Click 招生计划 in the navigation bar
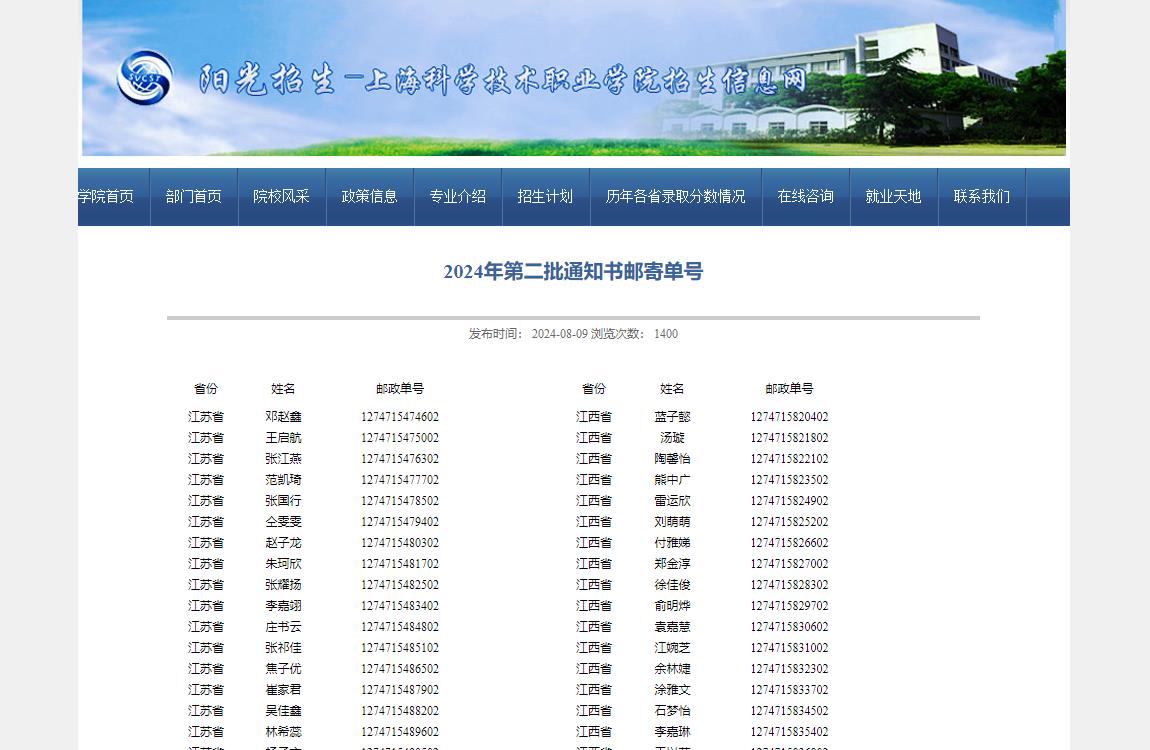Screen dimensions: 1150x750 pos(546,197)
